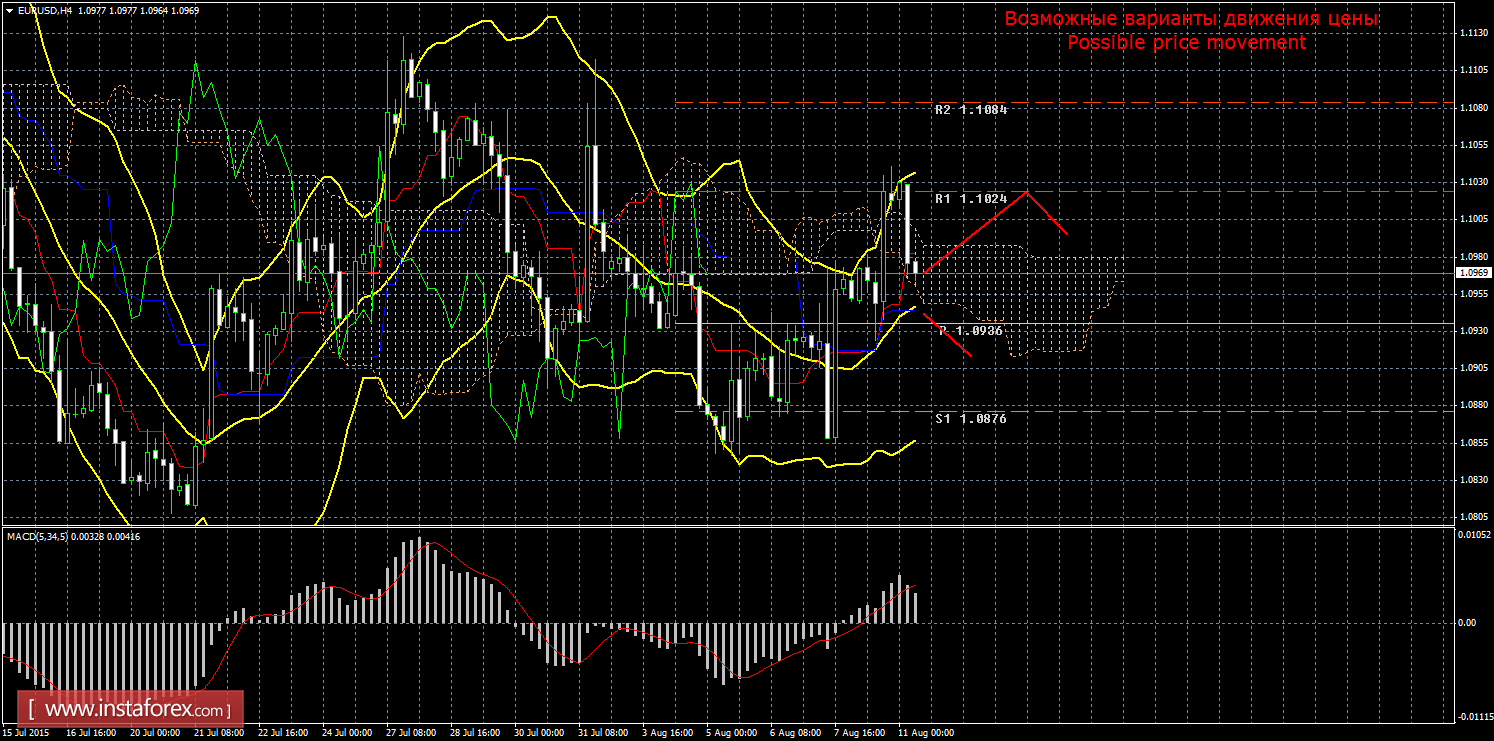
Task: Click the 16 Jul 16:00 time label
Action: (89, 733)
